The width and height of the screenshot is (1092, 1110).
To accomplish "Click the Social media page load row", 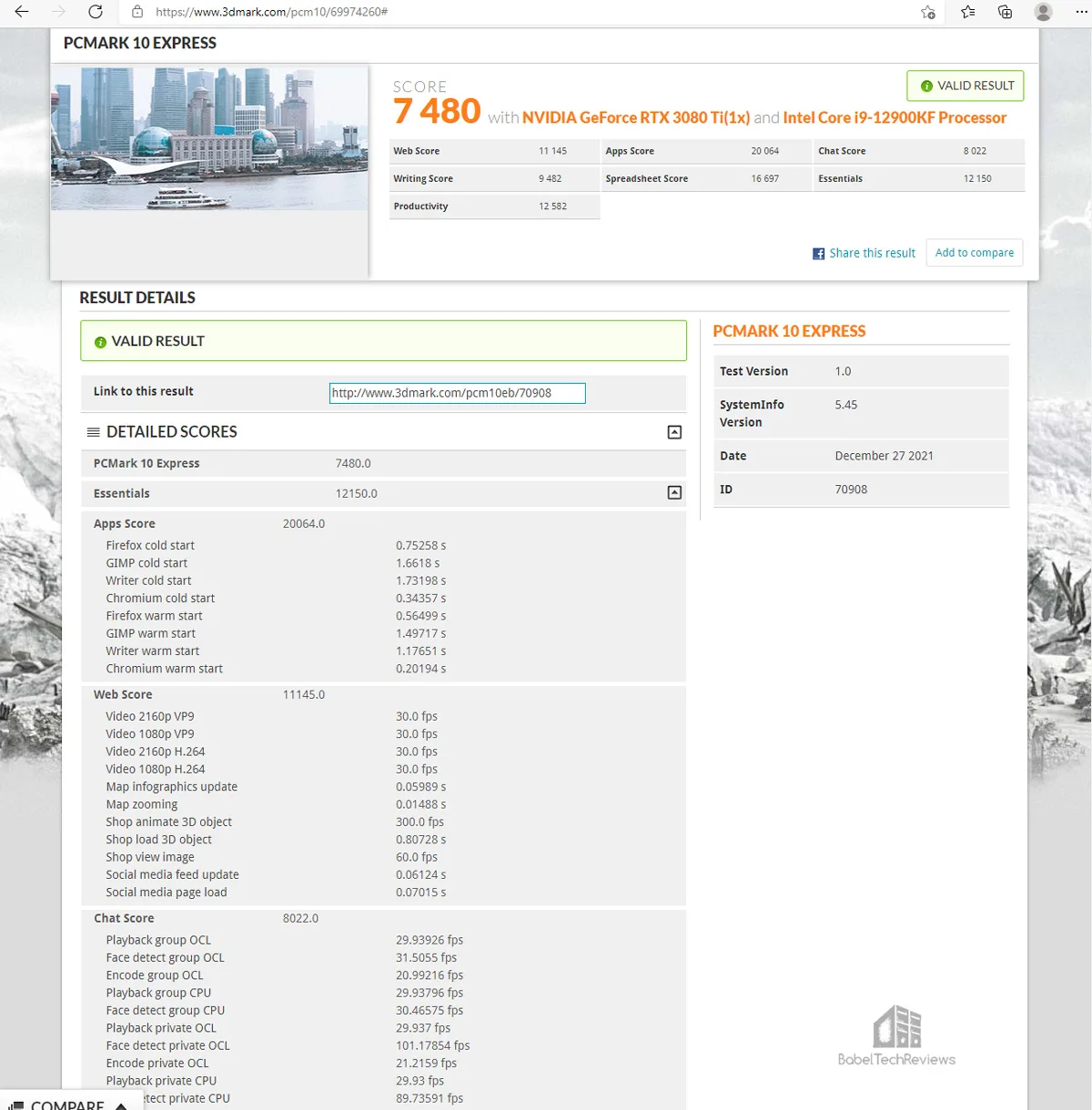I will [x=383, y=893].
